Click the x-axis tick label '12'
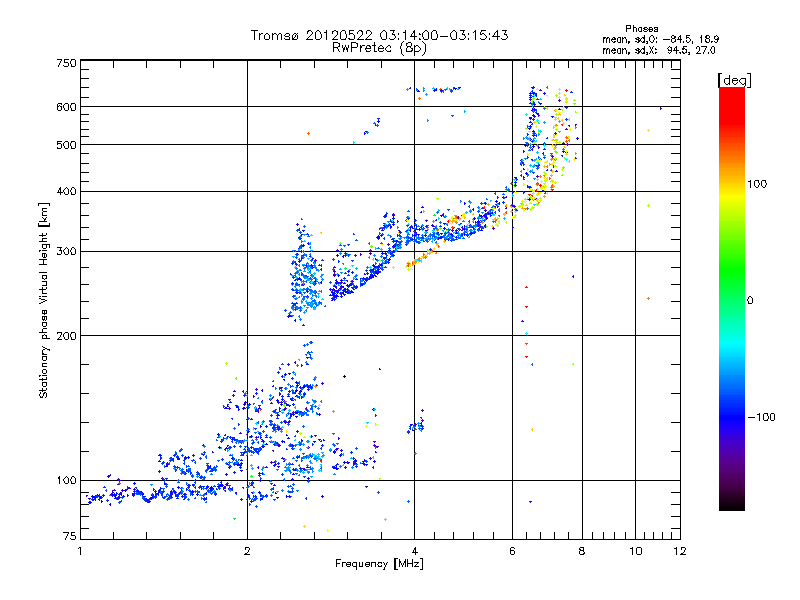The image size is (800, 600). [x=680, y=551]
